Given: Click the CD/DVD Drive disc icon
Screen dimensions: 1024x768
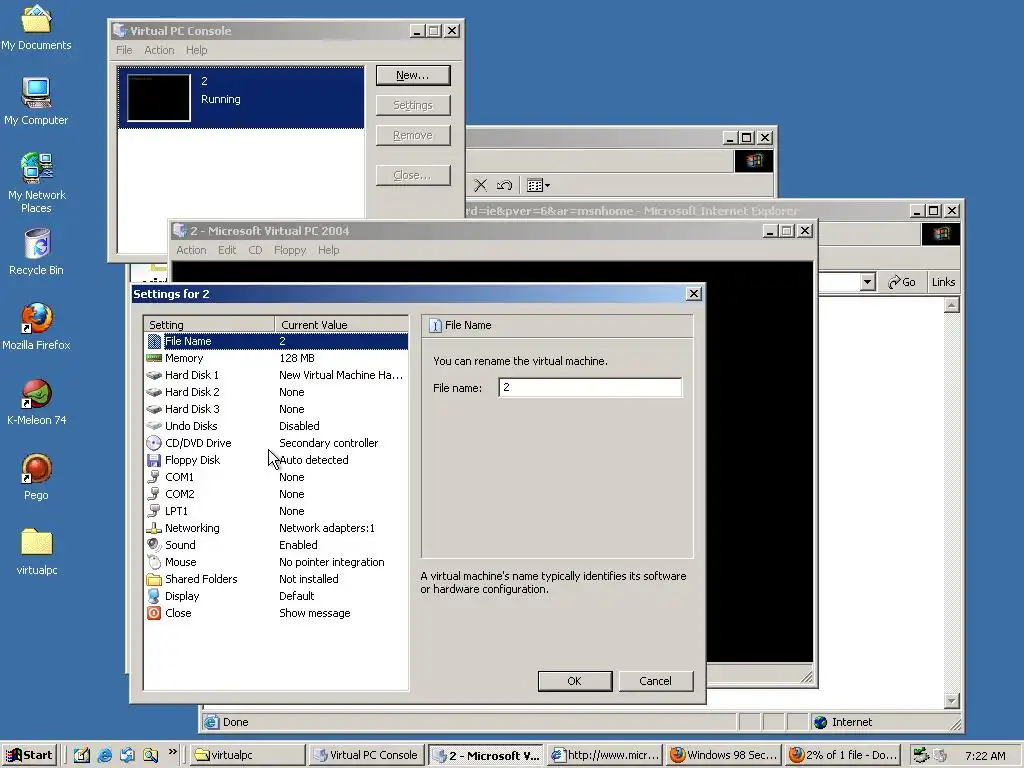Looking at the screenshot, I should coord(154,443).
